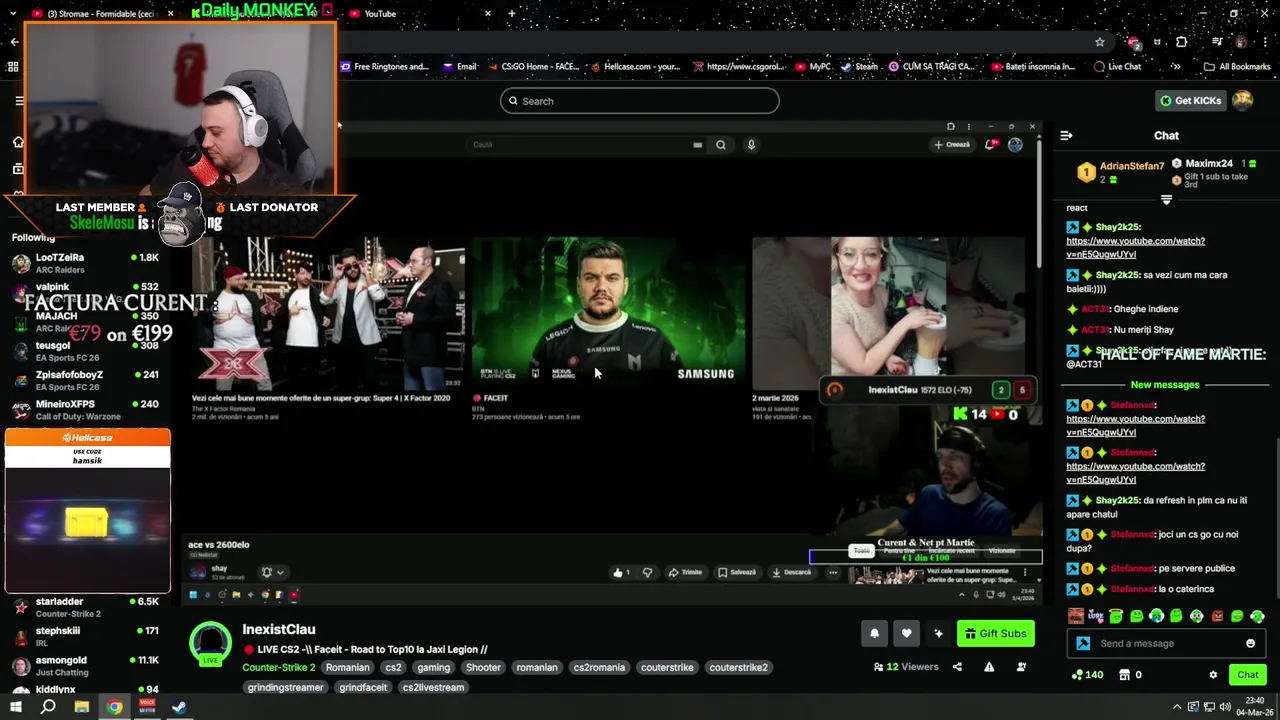Image resolution: width=1280 pixels, height=720 pixels.
Task: Select the cs2livestream tag
Action: tap(433, 687)
